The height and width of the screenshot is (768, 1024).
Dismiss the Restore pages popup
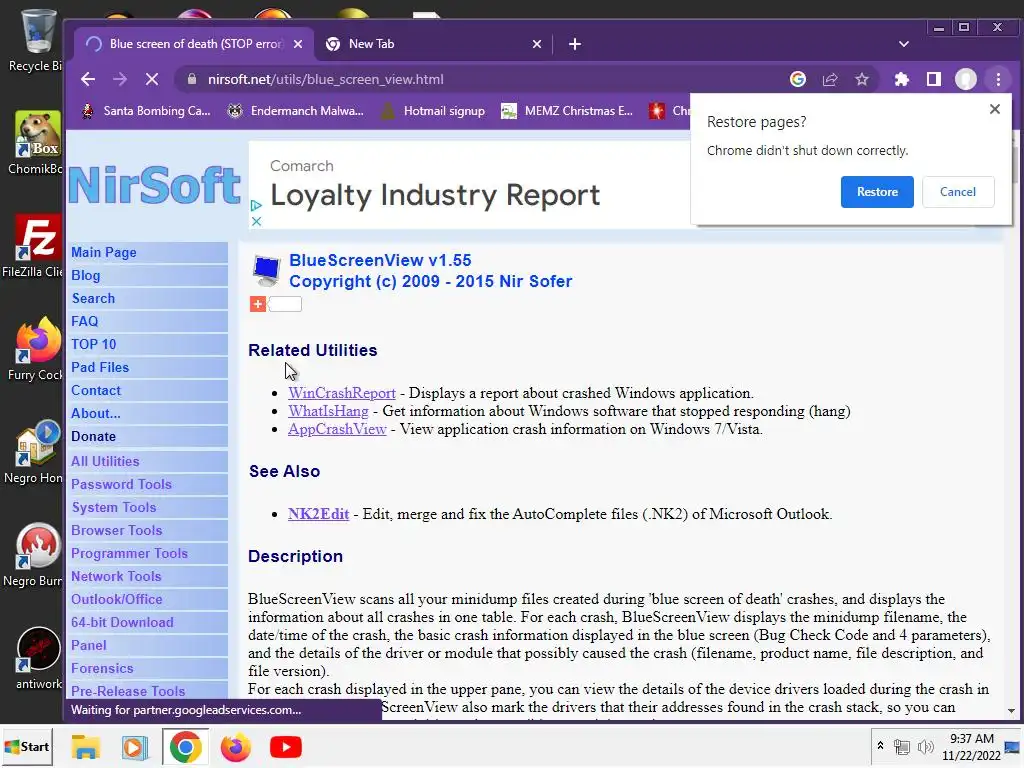tap(995, 109)
